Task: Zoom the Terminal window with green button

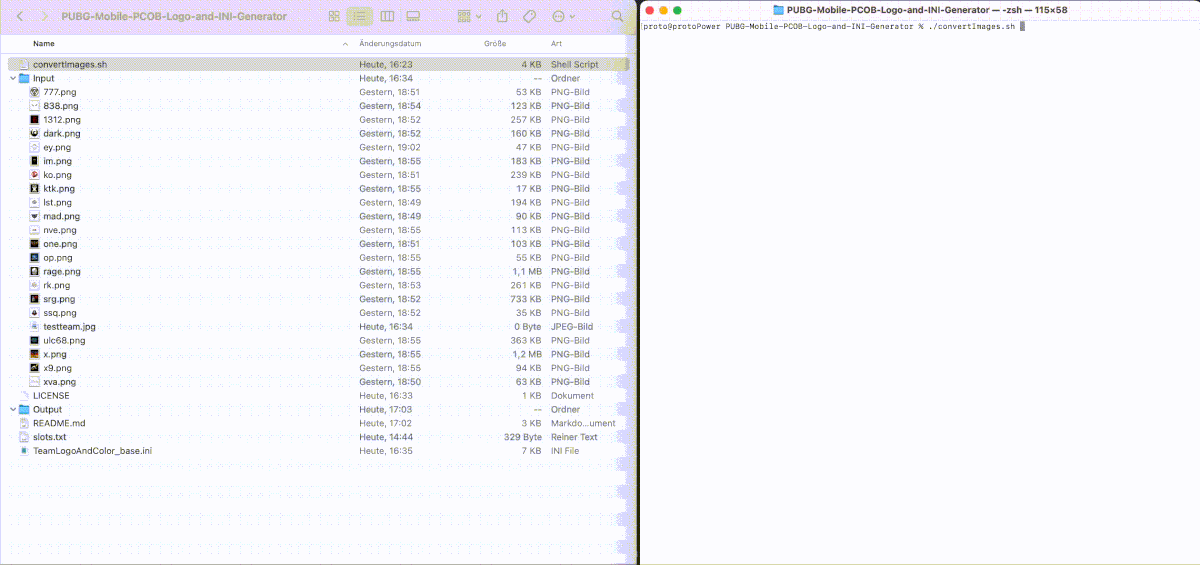Action: tap(678, 10)
